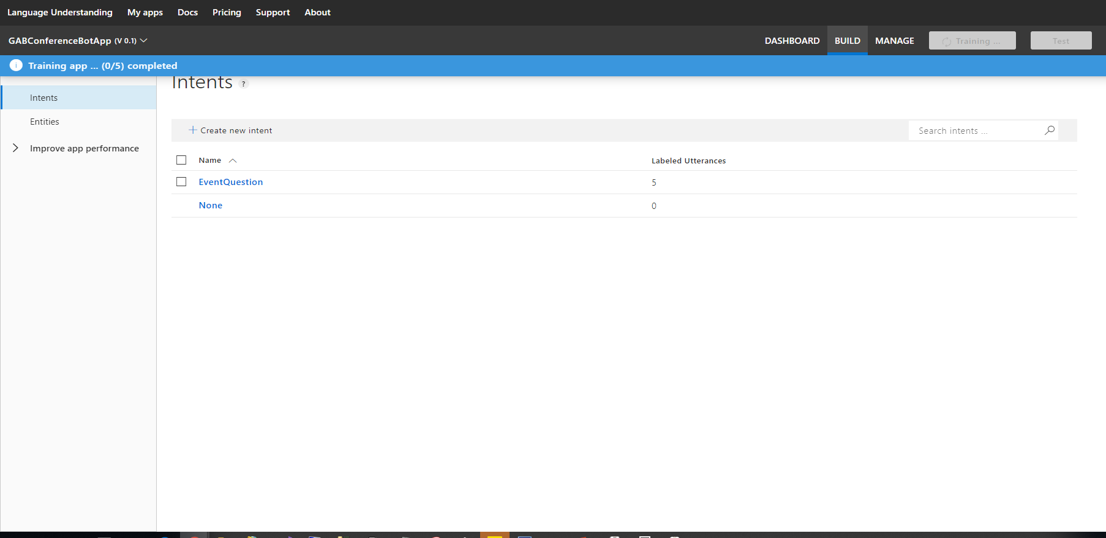Select Intents in the sidebar
Viewport: 1106px width, 538px height.
78,98
